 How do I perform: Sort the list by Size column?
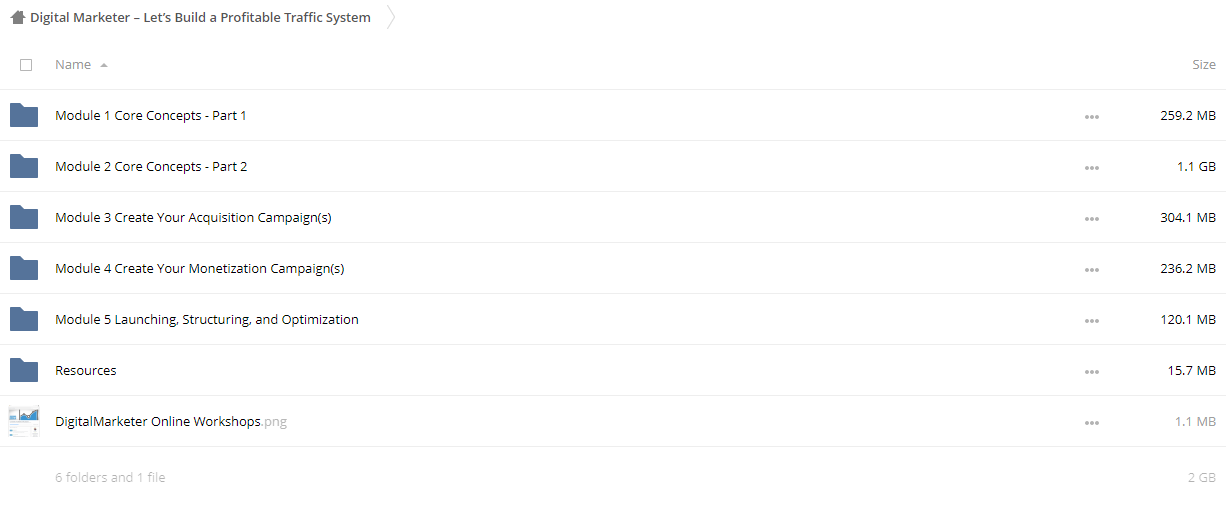click(x=1204, y=65)
